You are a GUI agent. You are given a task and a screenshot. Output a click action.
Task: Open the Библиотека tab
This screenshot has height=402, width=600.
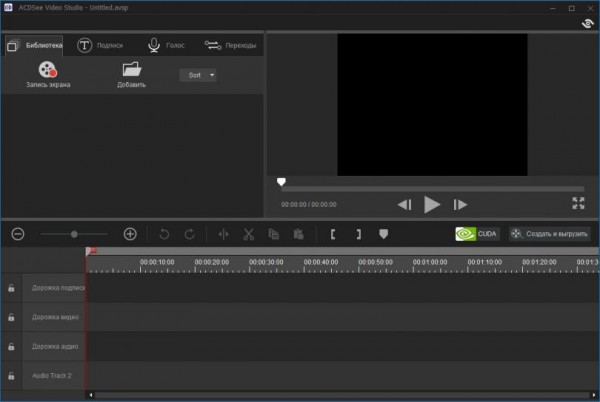coord(34,46)
